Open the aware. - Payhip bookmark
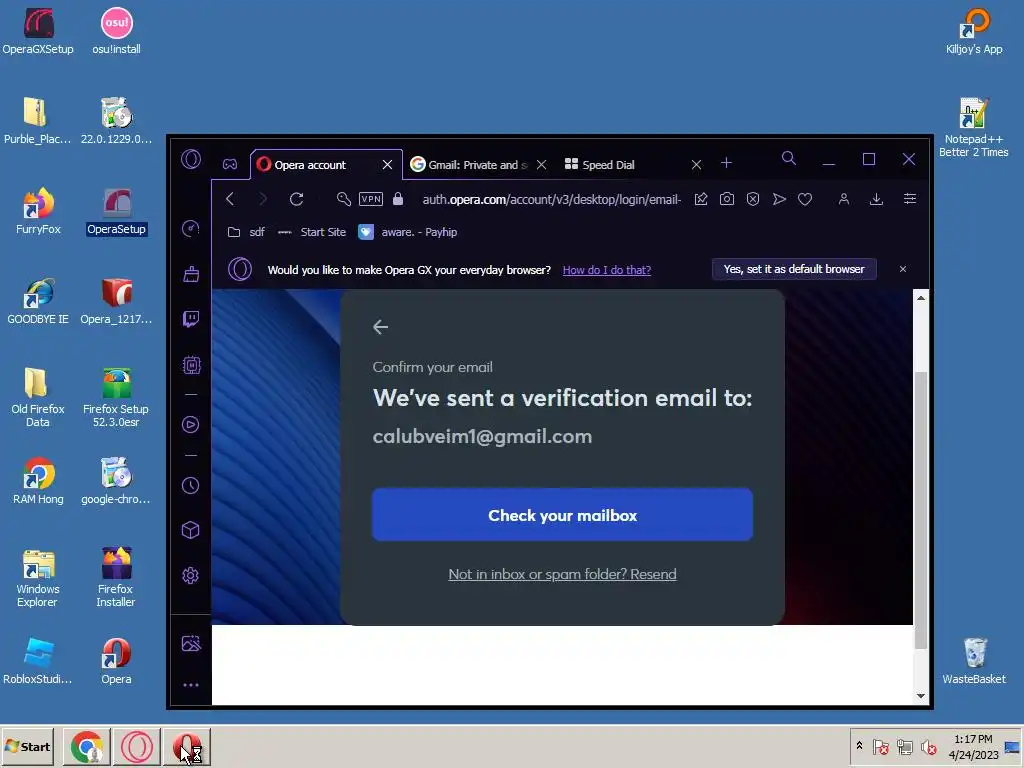1024x768 pixels. pos(408,232)
